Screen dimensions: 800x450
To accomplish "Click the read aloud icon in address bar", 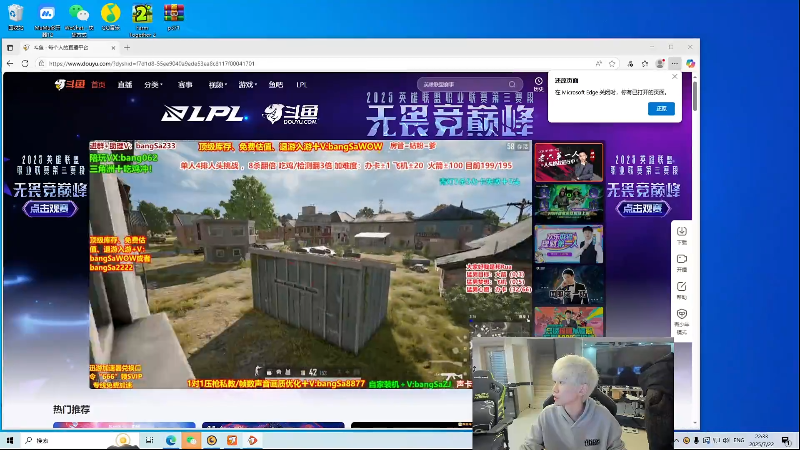I will (x=598, y=64).
